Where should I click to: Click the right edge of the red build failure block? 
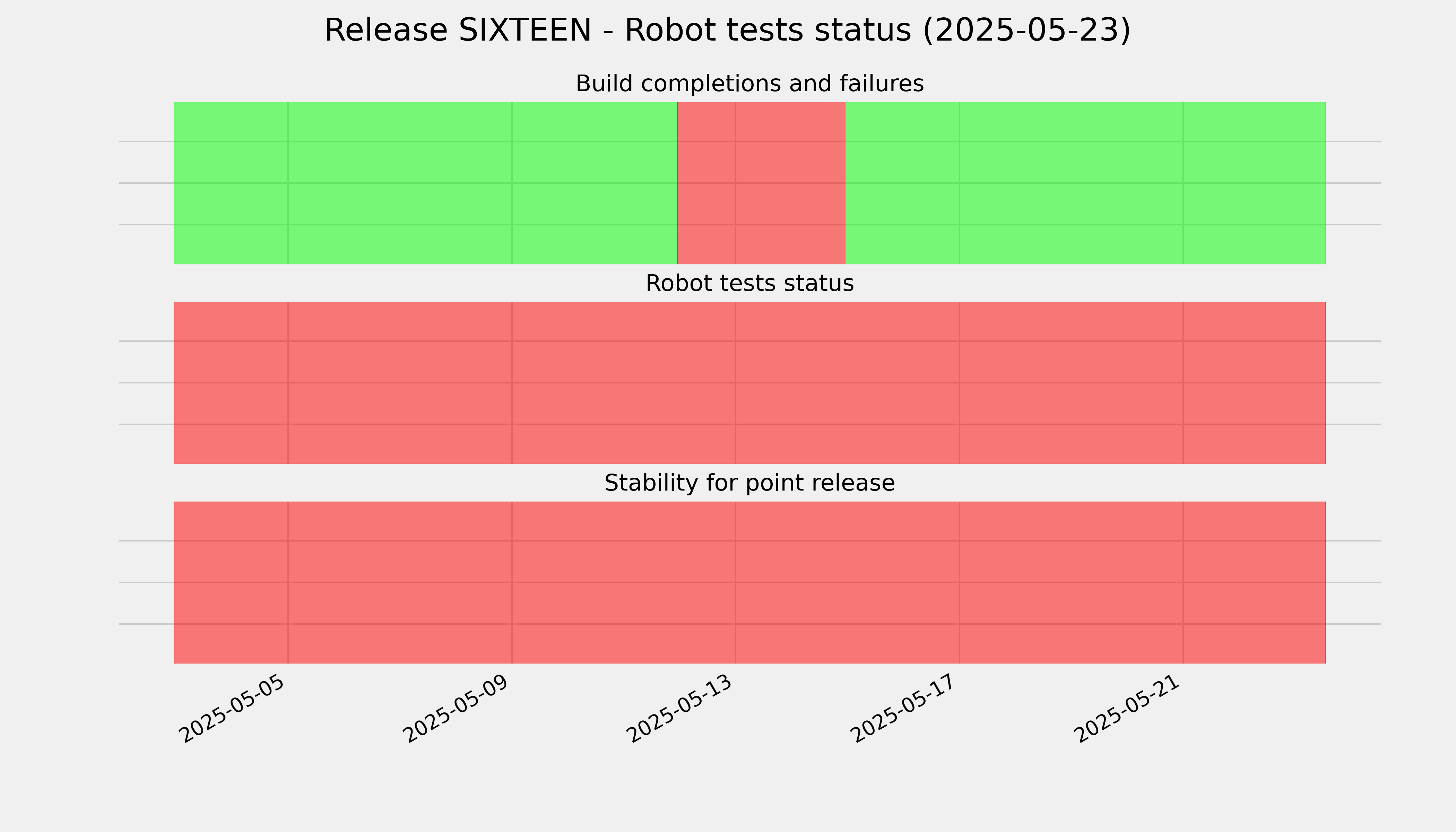(845, 183)
